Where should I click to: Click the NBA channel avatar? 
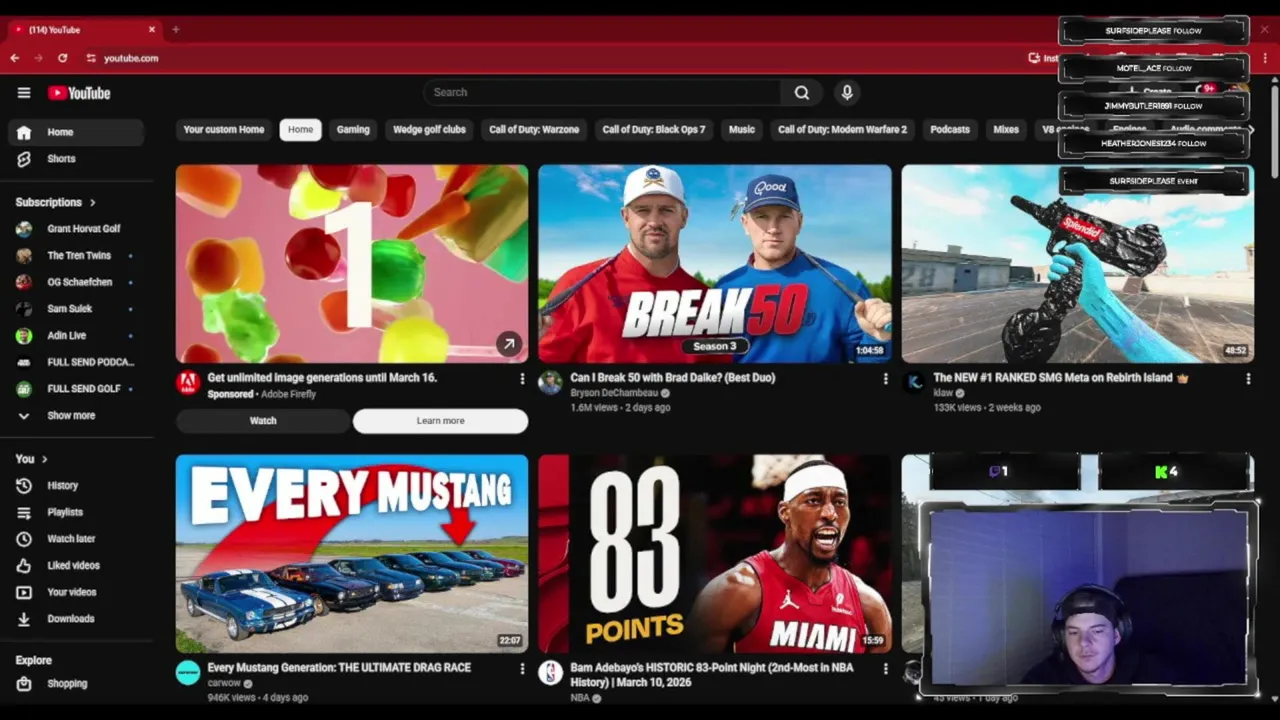point(550,672)
